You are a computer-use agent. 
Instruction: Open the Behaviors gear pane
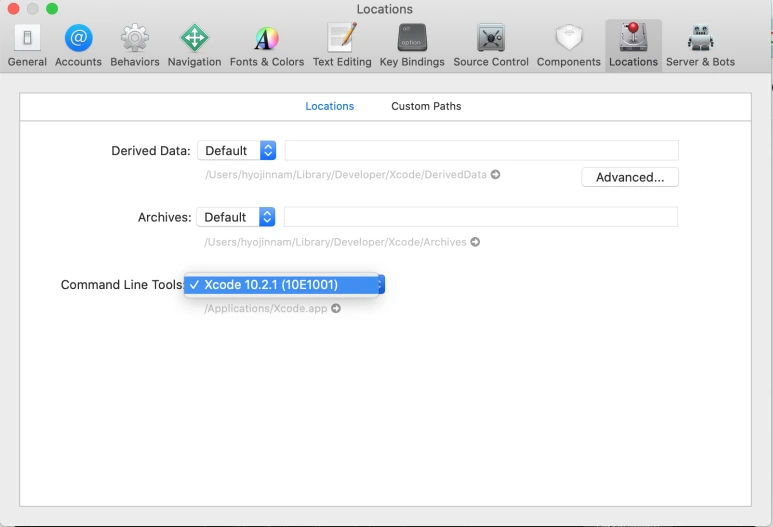[x=135, y=46]
